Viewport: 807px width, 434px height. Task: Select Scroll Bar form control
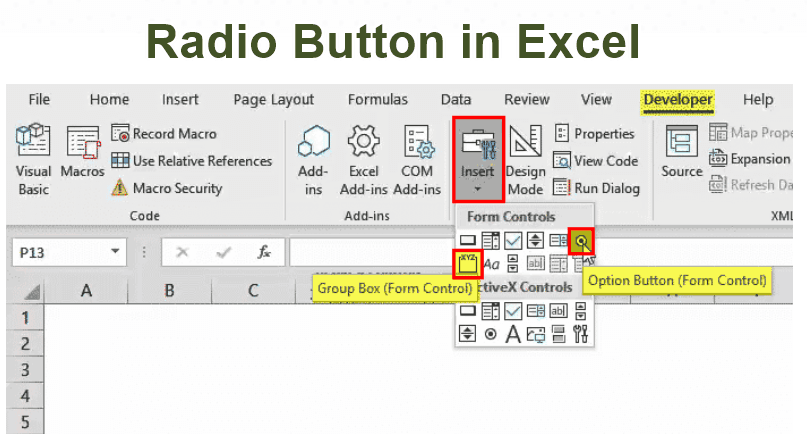pos(513,264)
